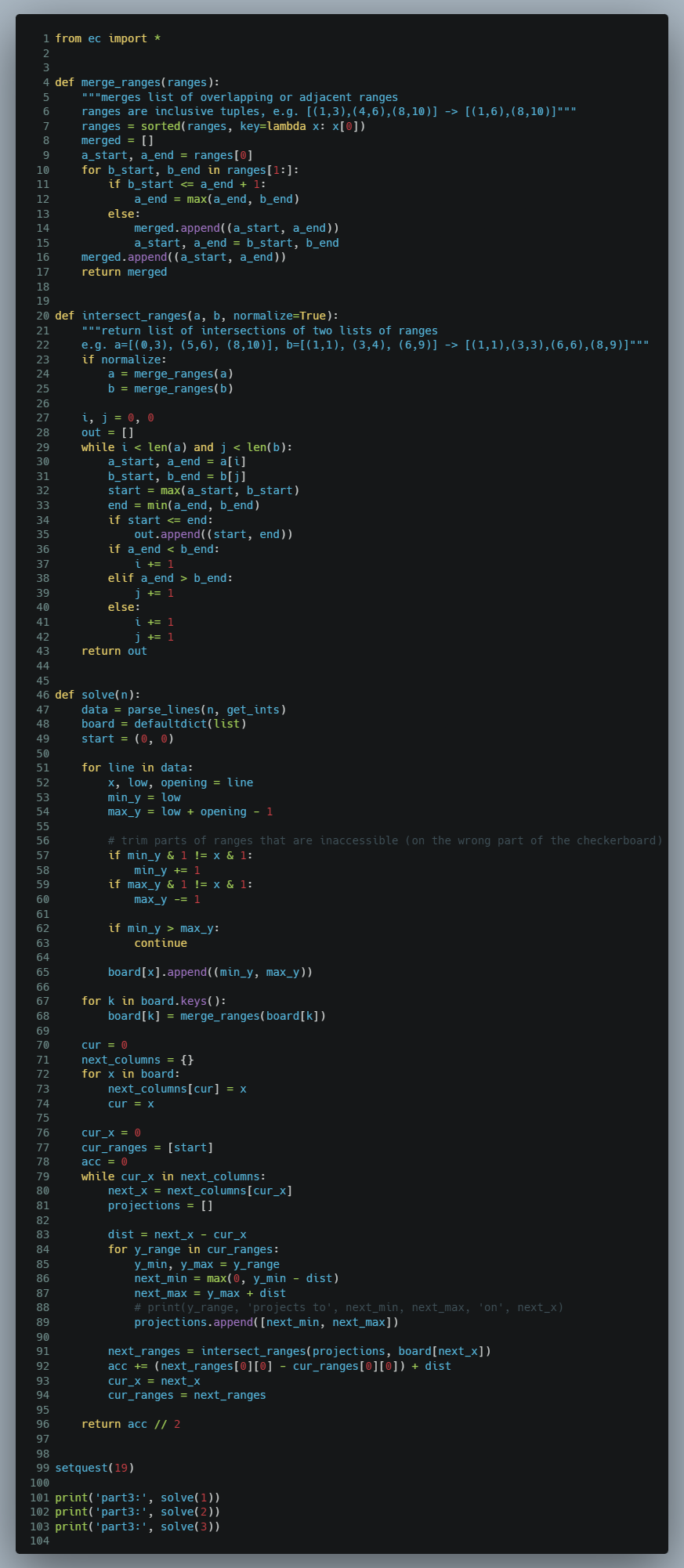This screenshot has width=684, height=1568.
Task: Select 'def merge_ranges(ranges):' definition line
Action: click(x=137, y=82)
